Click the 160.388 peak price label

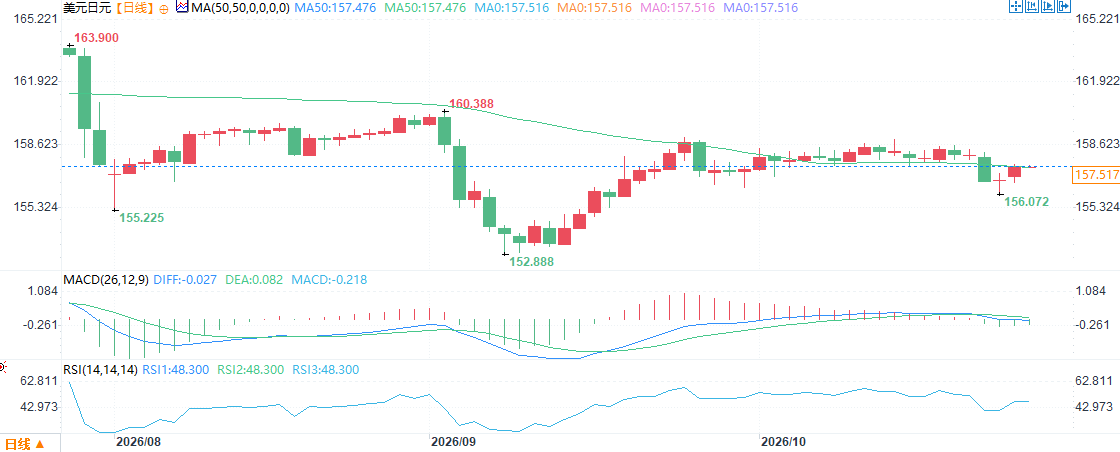[471, 104]
